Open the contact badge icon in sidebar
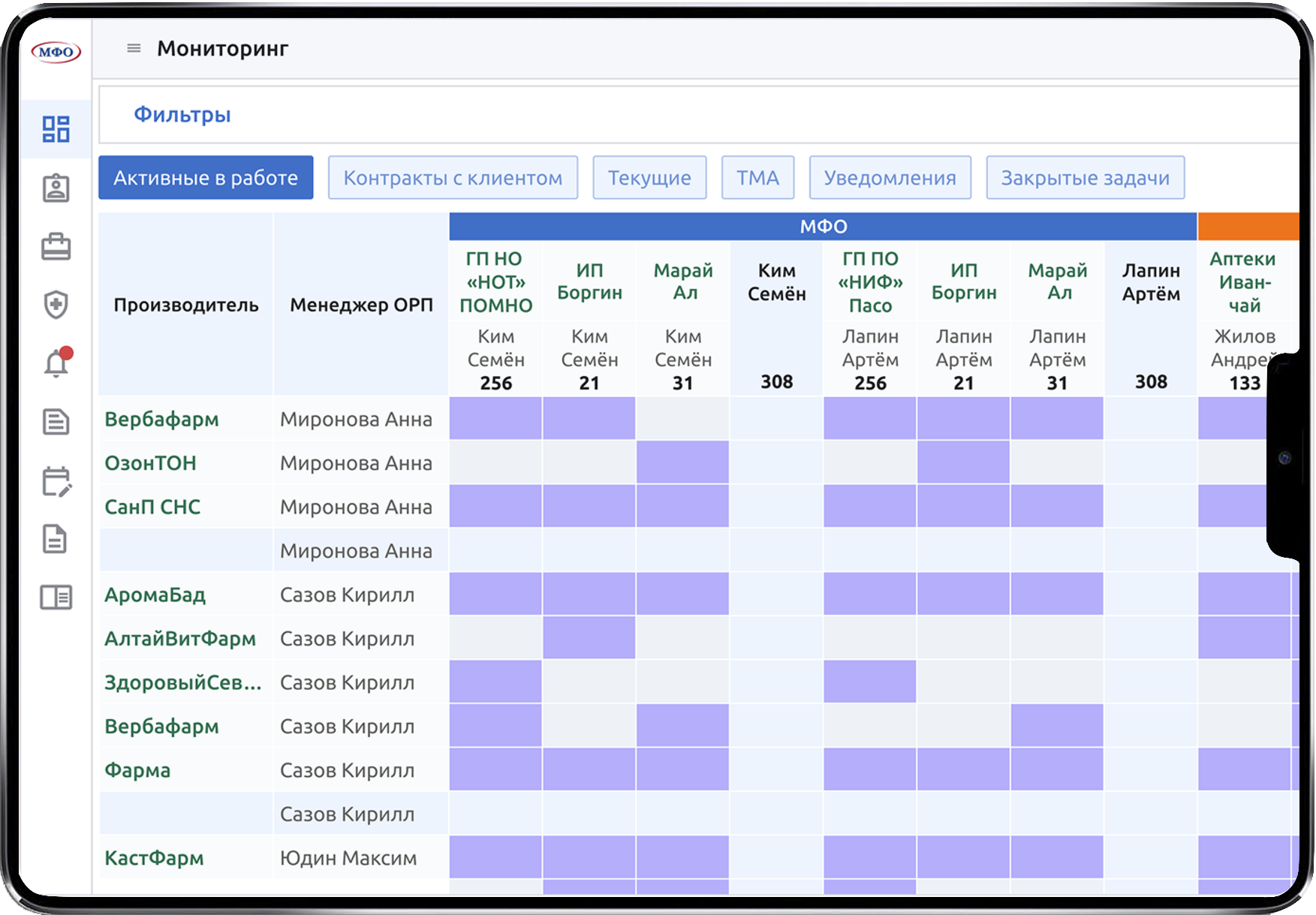 [x=56, y=188]
